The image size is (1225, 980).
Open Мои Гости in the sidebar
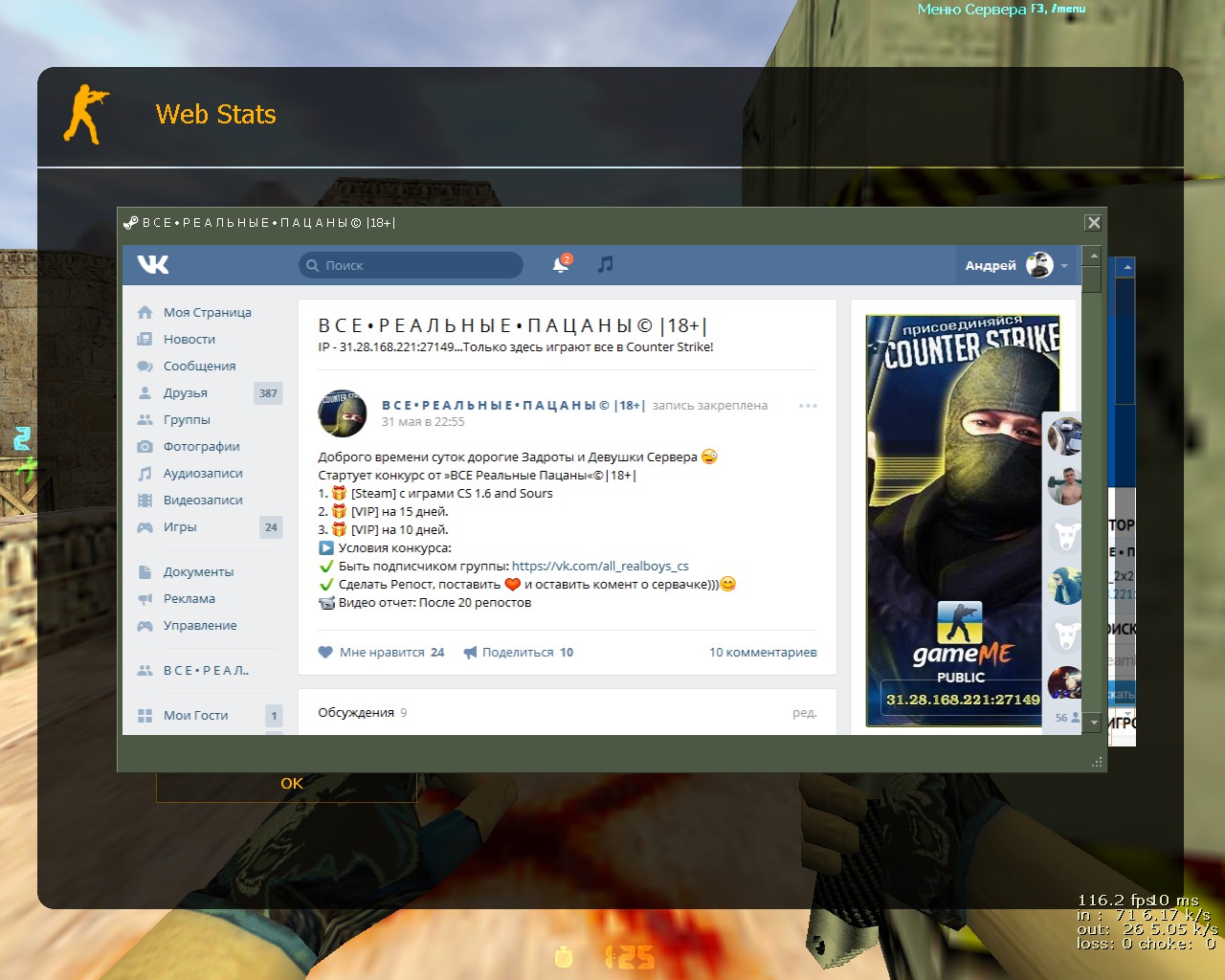point(195,715)
